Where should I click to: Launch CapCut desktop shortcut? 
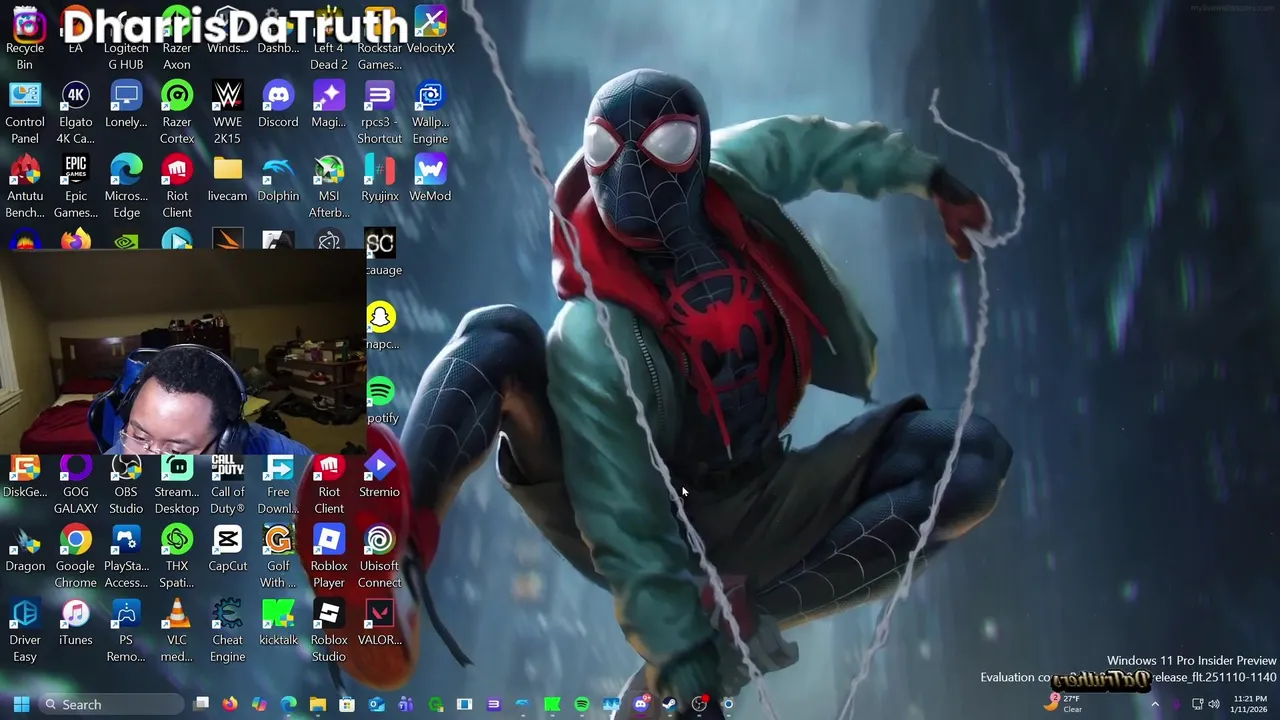point(228,549)
